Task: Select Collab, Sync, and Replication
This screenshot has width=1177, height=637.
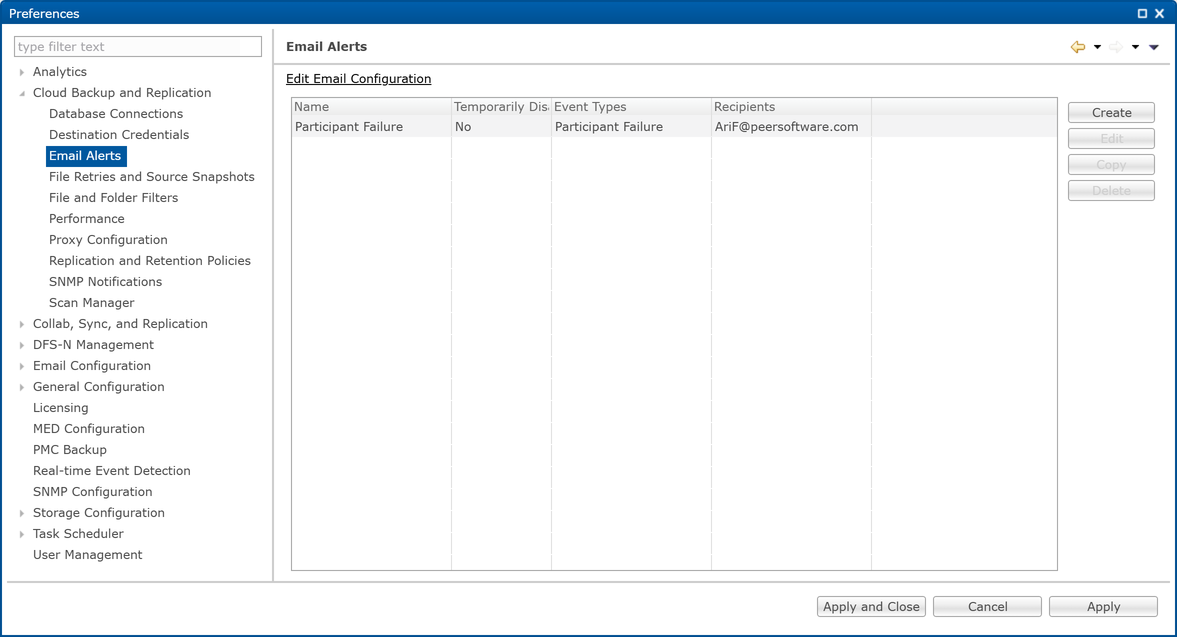Action: point(120,324)
